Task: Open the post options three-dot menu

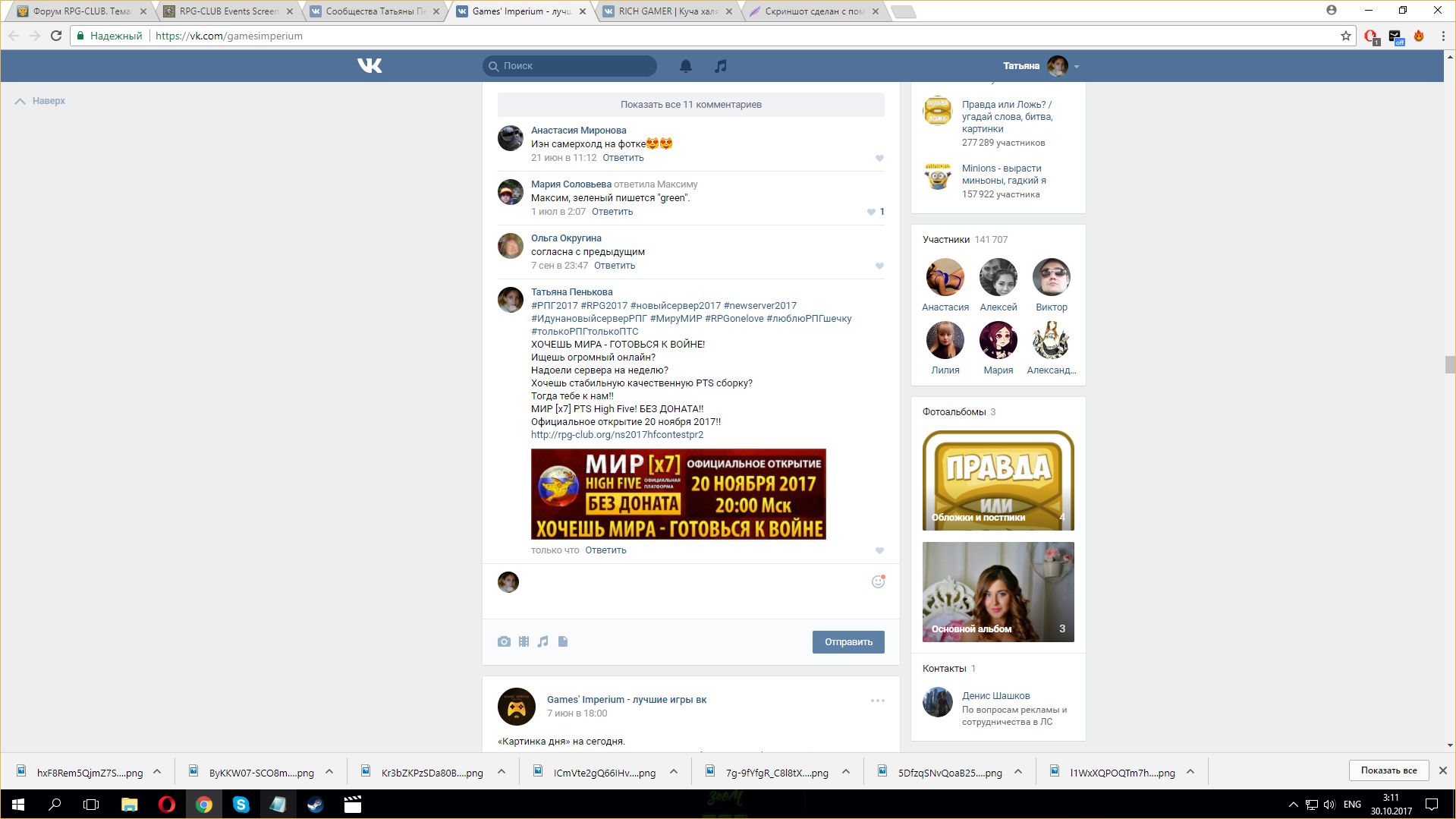Action: click(877, 701)
